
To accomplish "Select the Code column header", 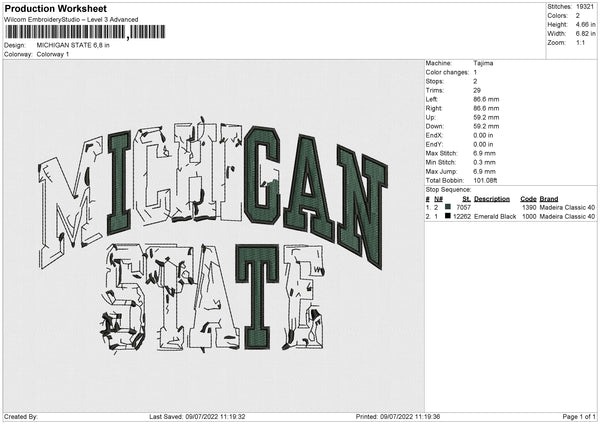I will [x=528, y=199].
